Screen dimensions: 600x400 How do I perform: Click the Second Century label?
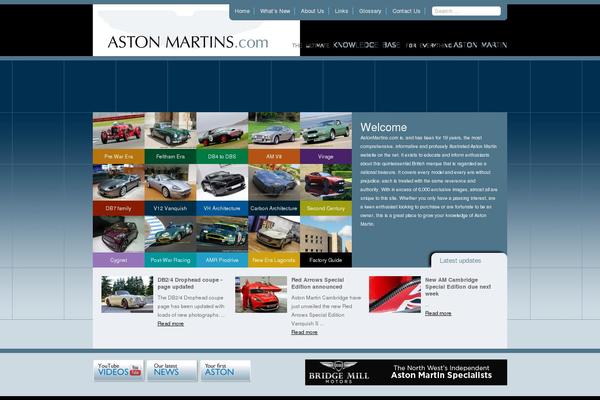tap(326, 208)
